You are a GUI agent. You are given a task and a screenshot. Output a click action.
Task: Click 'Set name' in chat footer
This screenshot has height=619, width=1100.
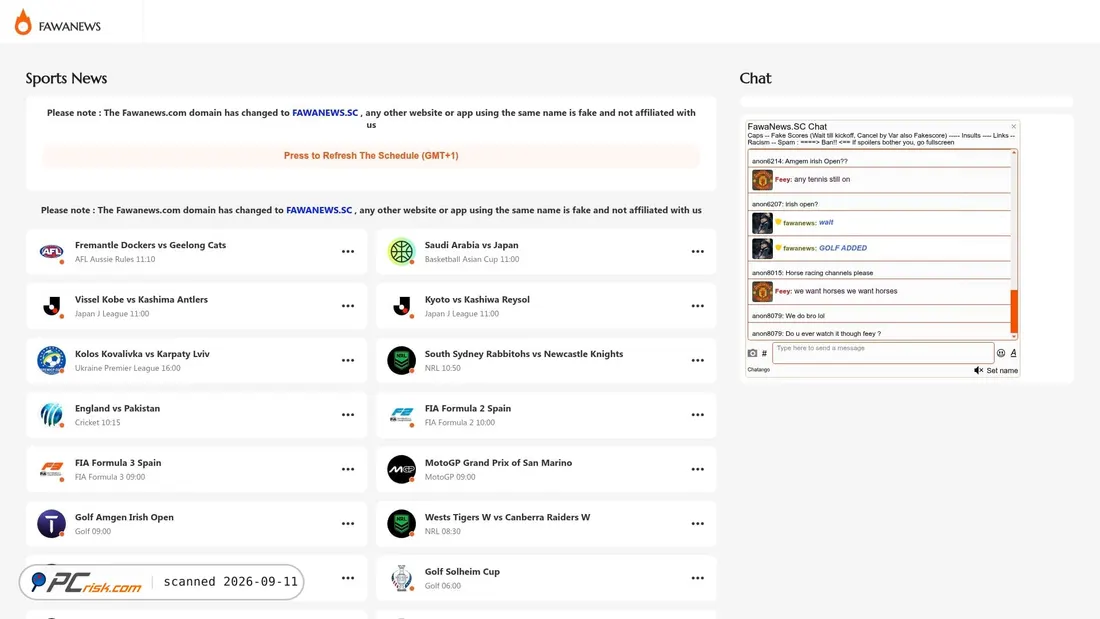pos(1002,371)
